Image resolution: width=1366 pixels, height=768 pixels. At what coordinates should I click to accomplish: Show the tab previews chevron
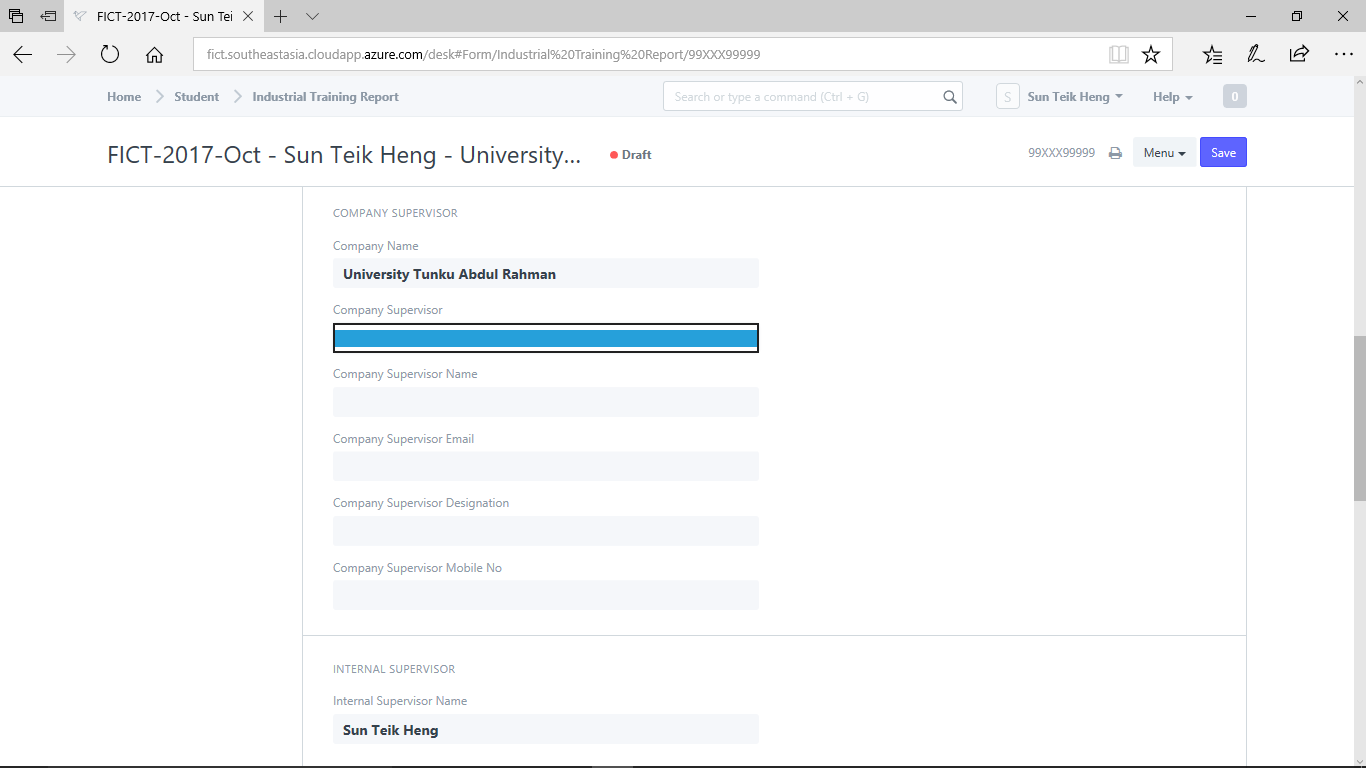pos(312,16)
